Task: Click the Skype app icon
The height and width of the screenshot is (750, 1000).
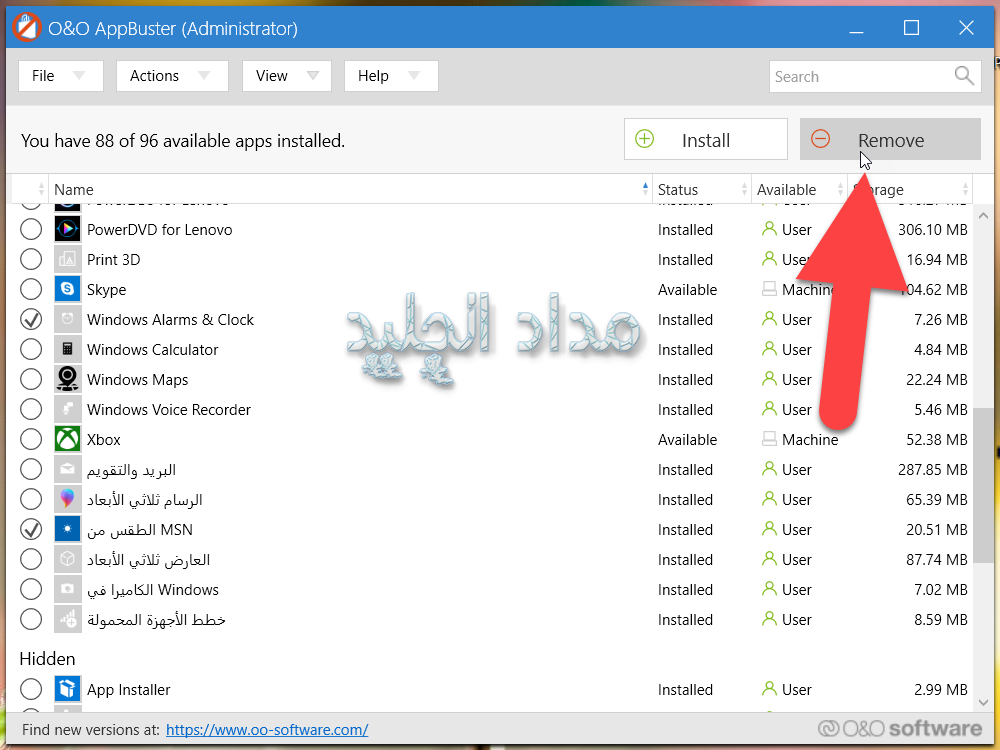Action: point(67,289)
